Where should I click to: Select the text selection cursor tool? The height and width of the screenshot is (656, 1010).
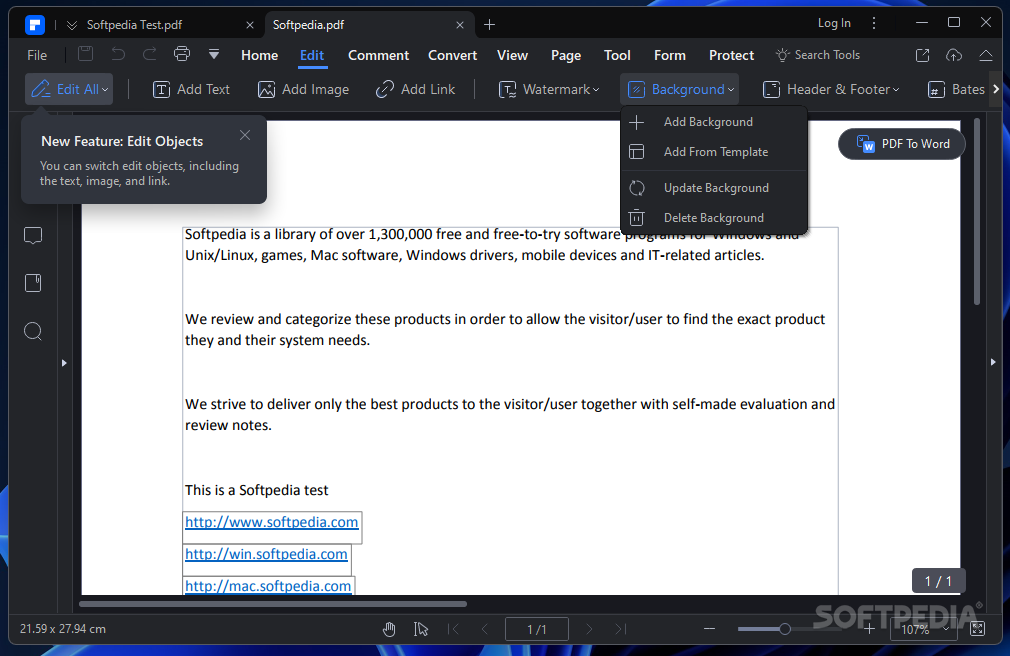coord(421,629)
